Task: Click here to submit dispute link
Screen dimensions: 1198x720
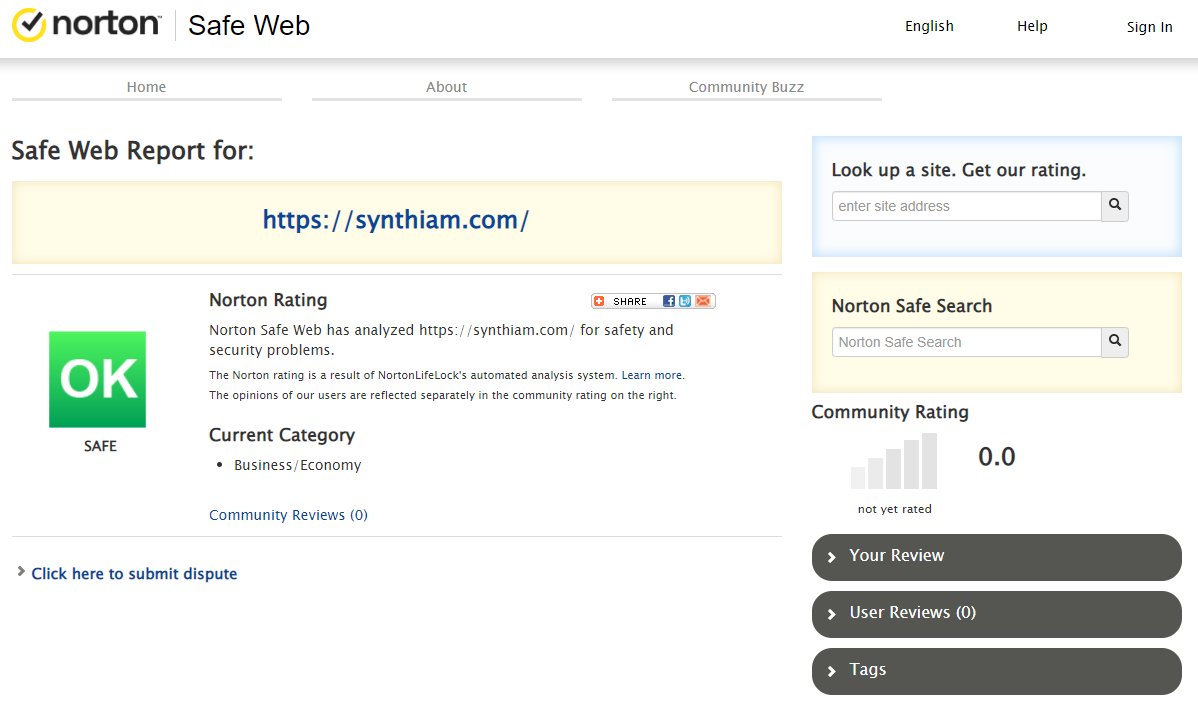Action: coord(134,573)
